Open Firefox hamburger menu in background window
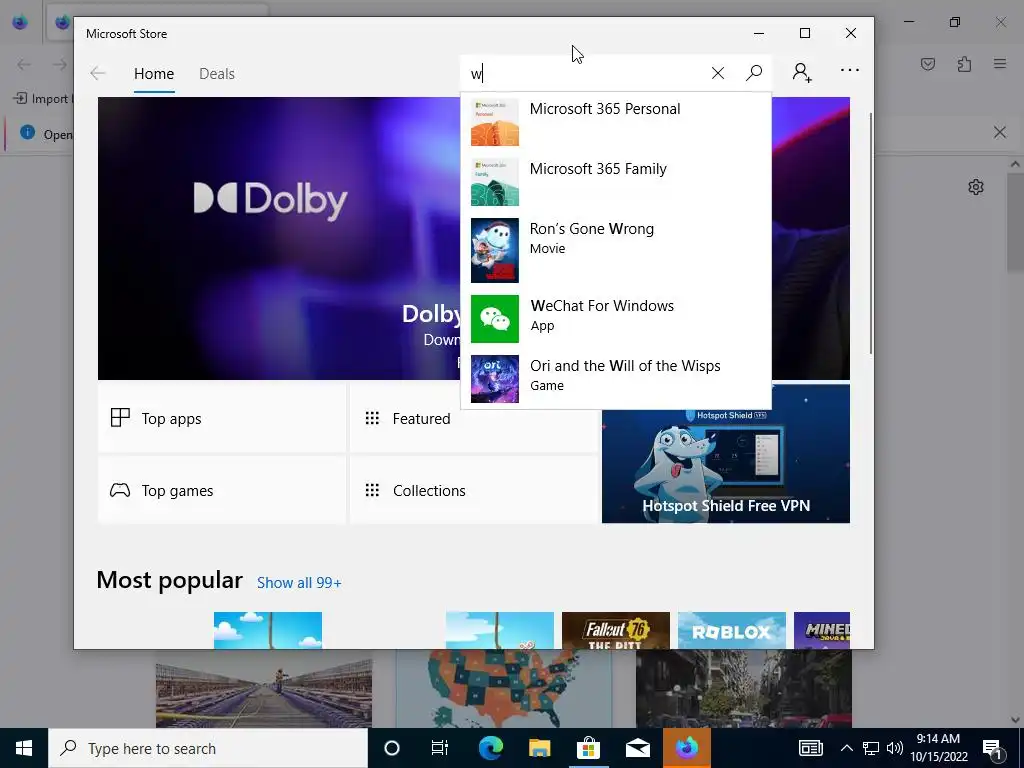 pos(999,64)
